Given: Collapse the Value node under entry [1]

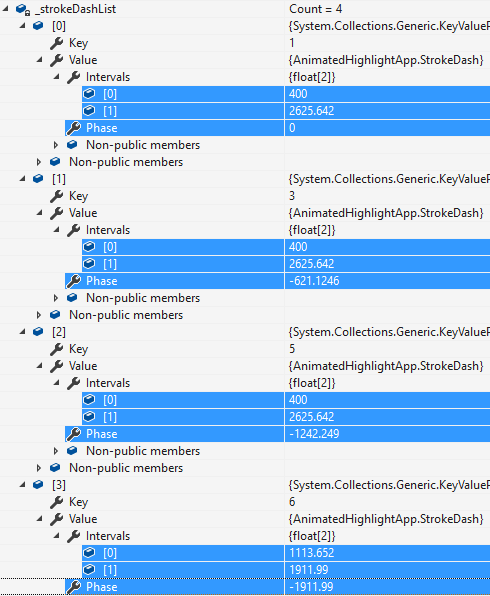Looking at the screenshot, I should (40, 213).
